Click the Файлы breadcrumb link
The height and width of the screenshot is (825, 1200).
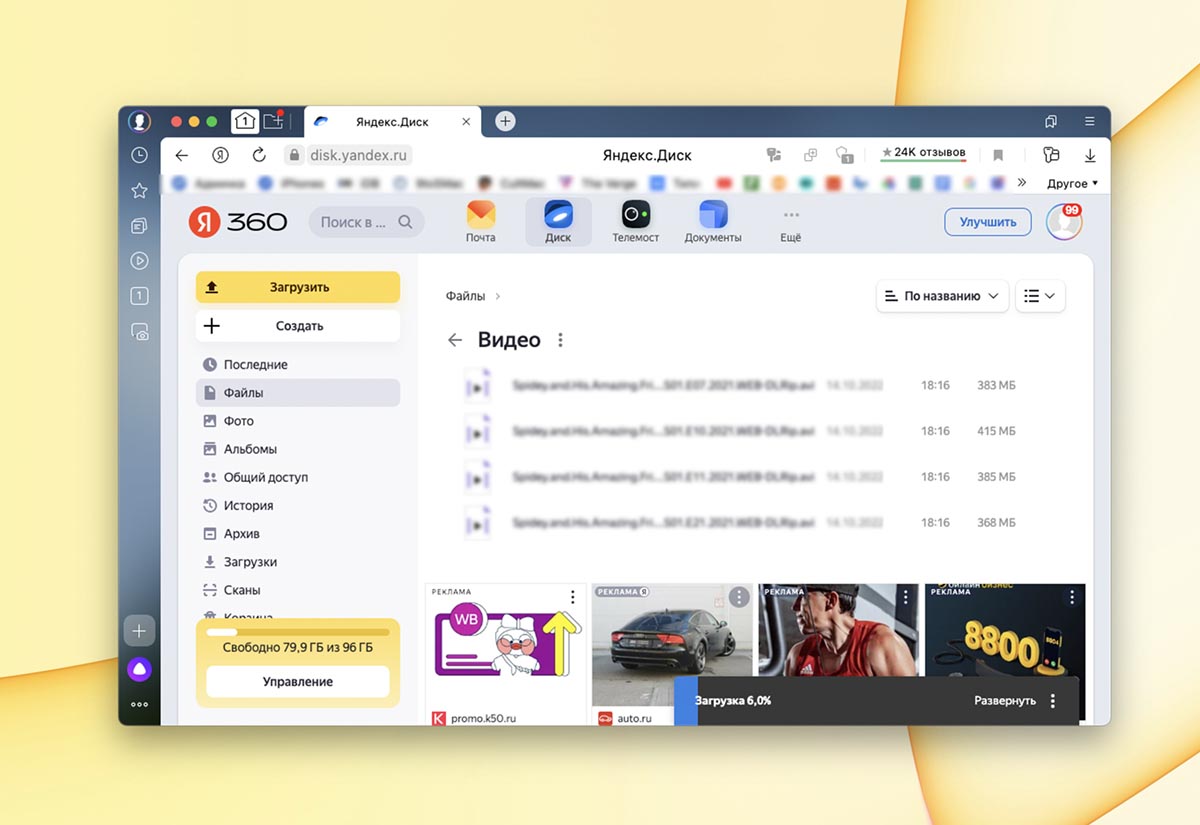465,296
